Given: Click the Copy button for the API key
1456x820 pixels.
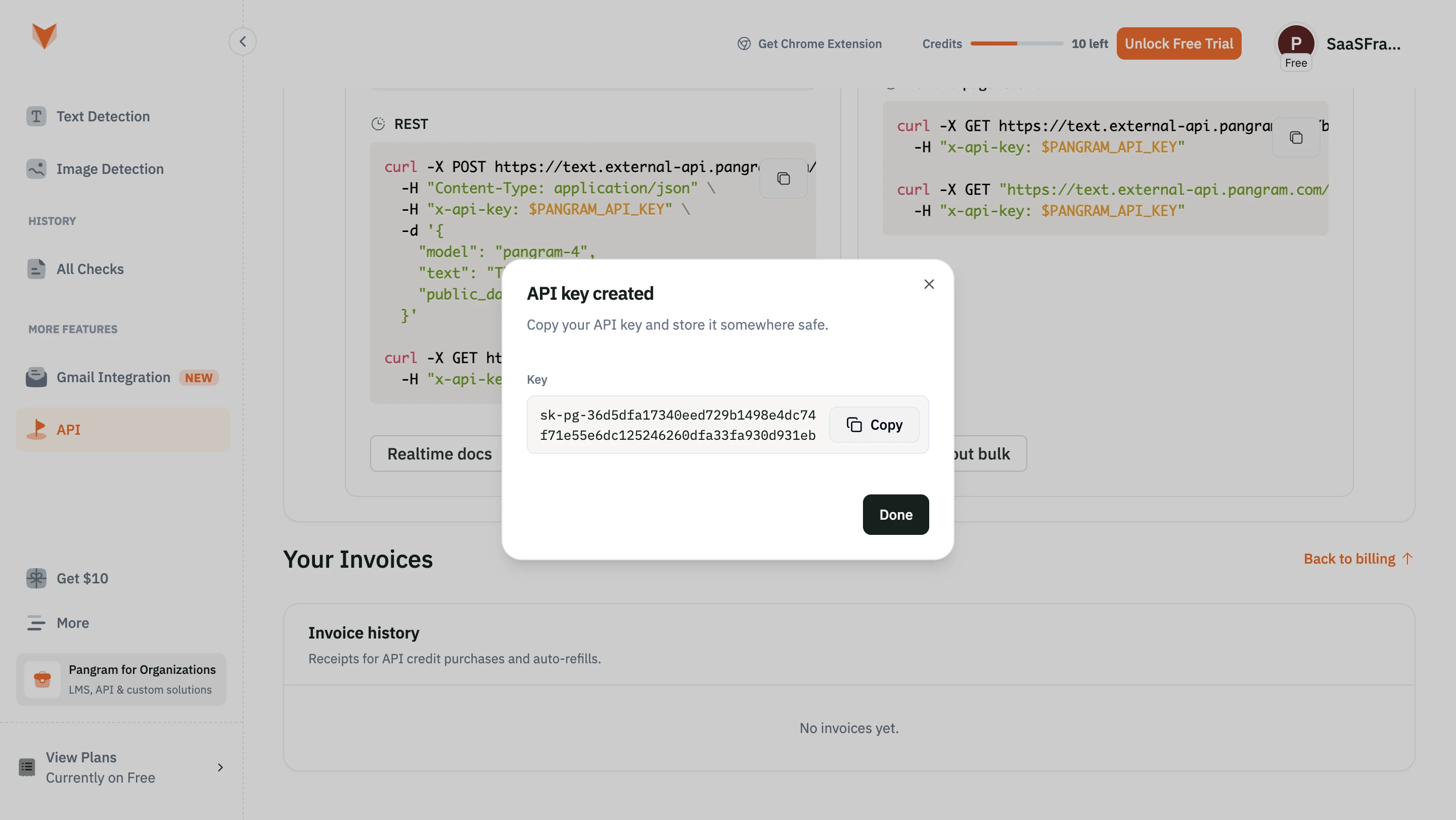Looking at the screenshot, I should coord(874,425).
